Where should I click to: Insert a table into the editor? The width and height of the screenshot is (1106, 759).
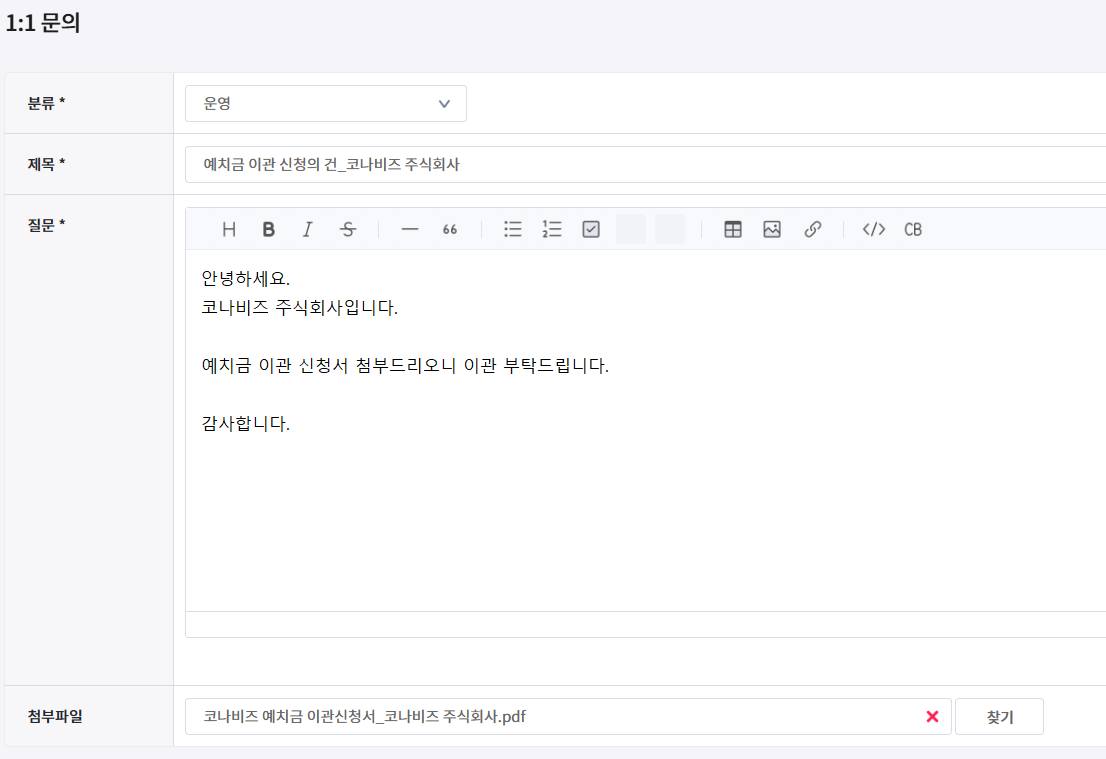733,229
